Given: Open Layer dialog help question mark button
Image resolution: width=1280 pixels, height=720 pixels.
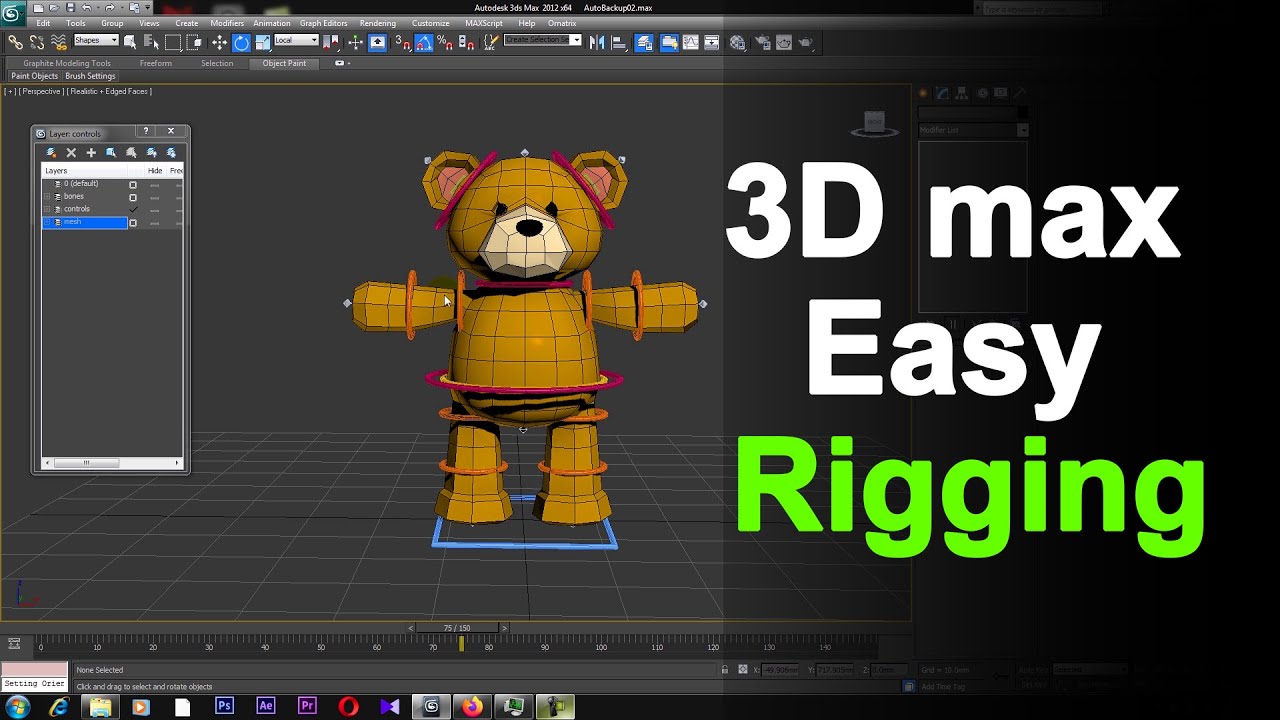Looking at the screenshot, I should point(146,131).
